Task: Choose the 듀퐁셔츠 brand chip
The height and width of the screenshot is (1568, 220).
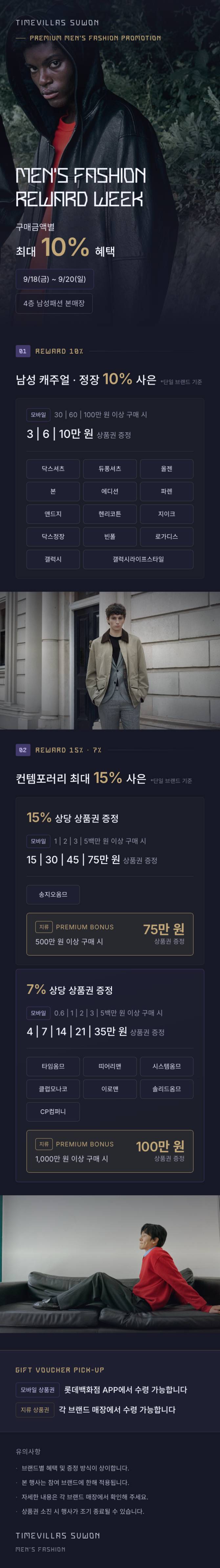Action: coord(110,469)
